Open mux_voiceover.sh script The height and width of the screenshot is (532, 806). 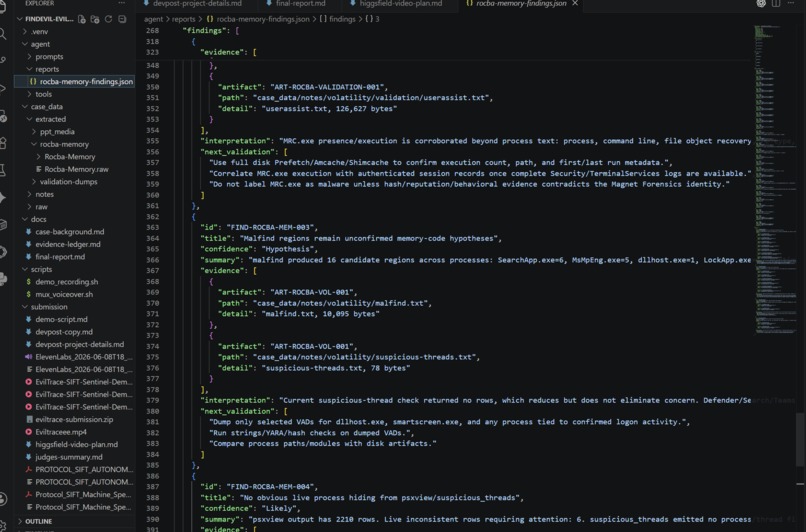[x=75, y=294]
